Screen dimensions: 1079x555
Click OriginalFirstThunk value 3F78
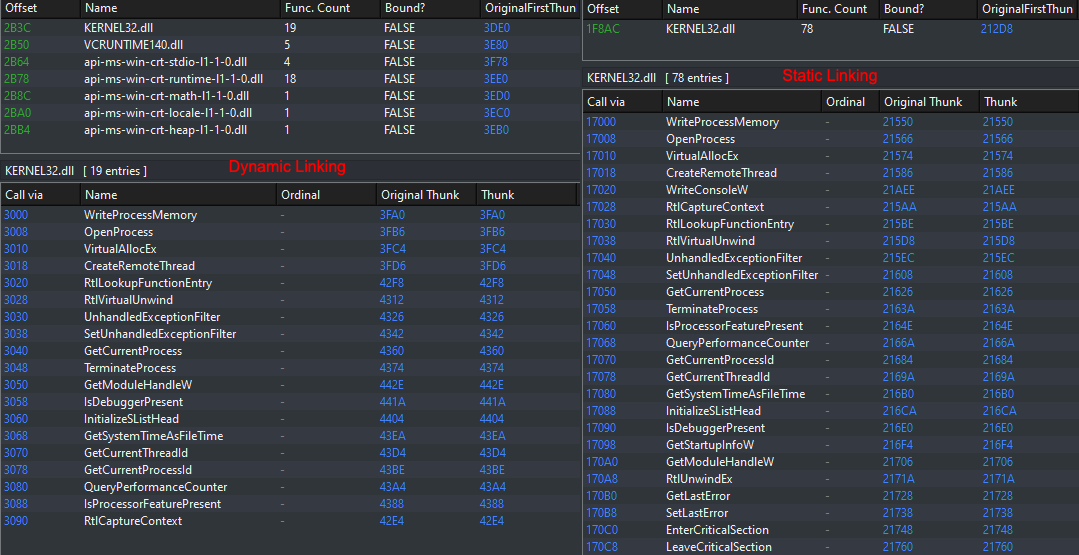[x=496, y=62]
